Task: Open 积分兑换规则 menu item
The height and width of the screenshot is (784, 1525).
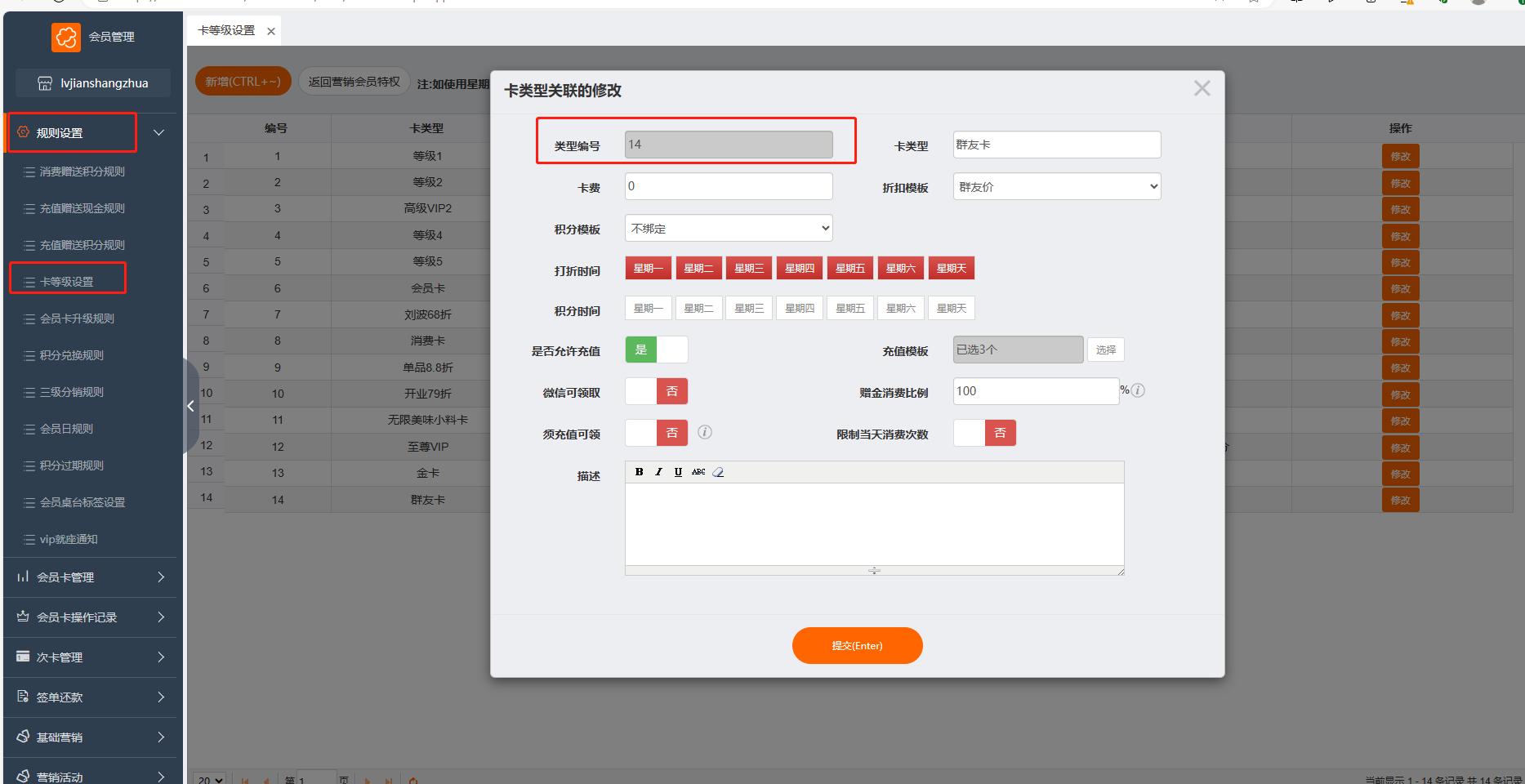Action: 72,355
